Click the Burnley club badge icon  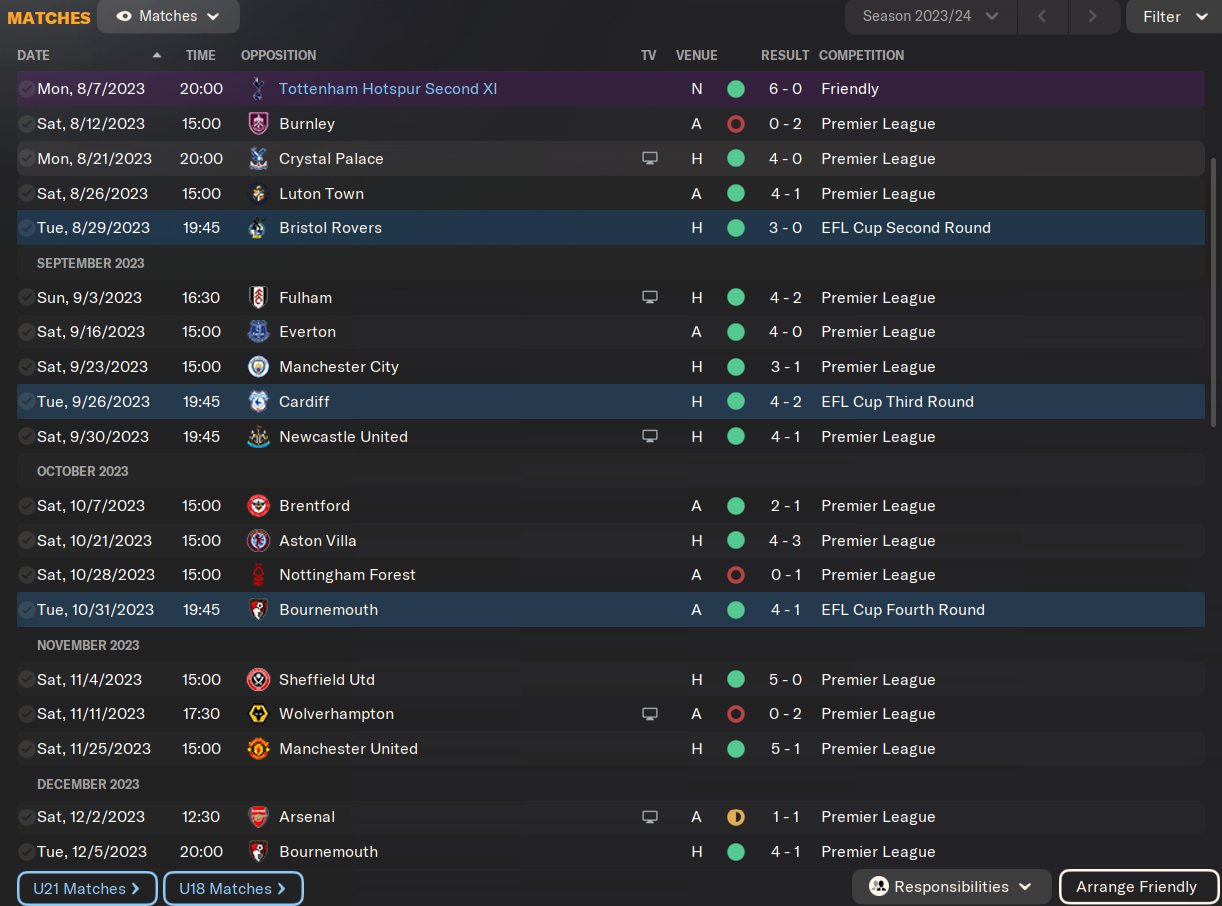tap(258, 124)
